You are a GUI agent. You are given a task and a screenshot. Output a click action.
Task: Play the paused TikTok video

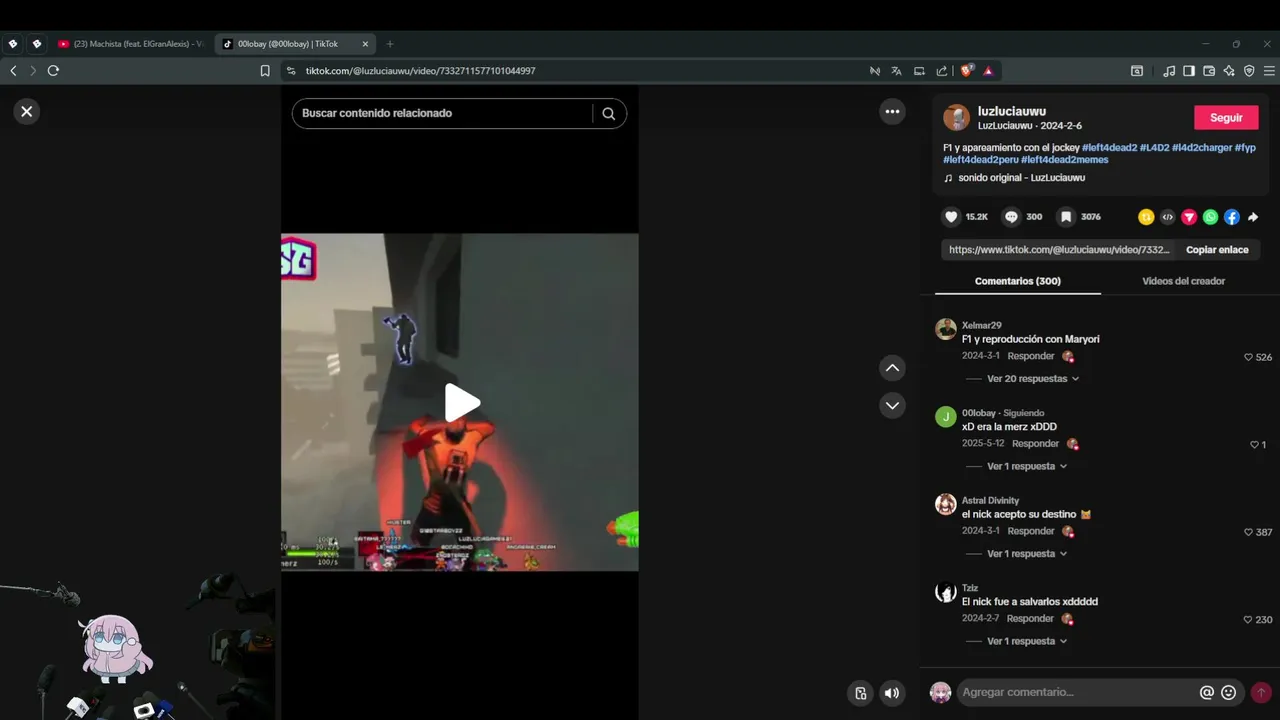[x=461, y=403]
